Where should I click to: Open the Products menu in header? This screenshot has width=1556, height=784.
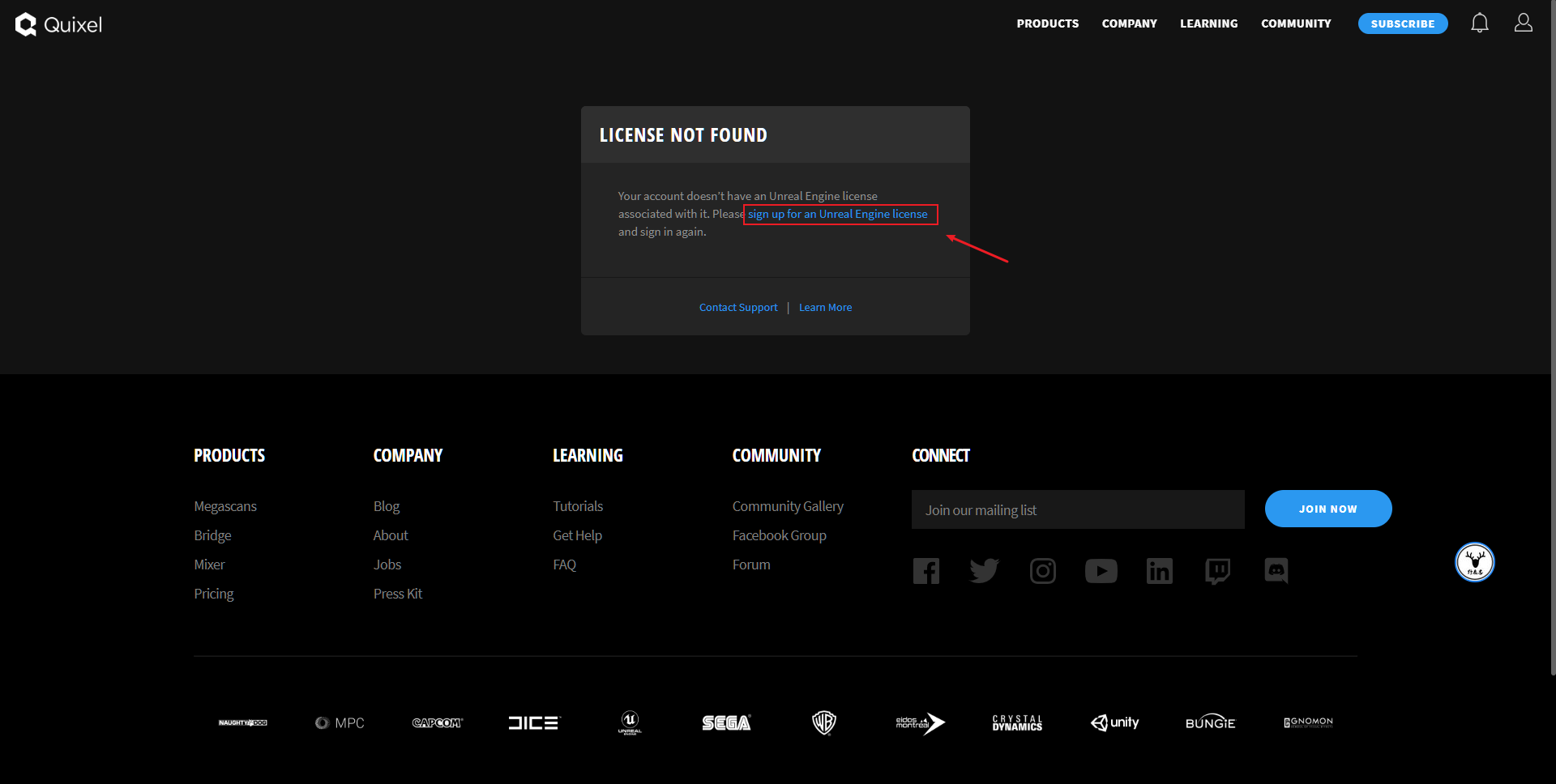[1048, 23]
